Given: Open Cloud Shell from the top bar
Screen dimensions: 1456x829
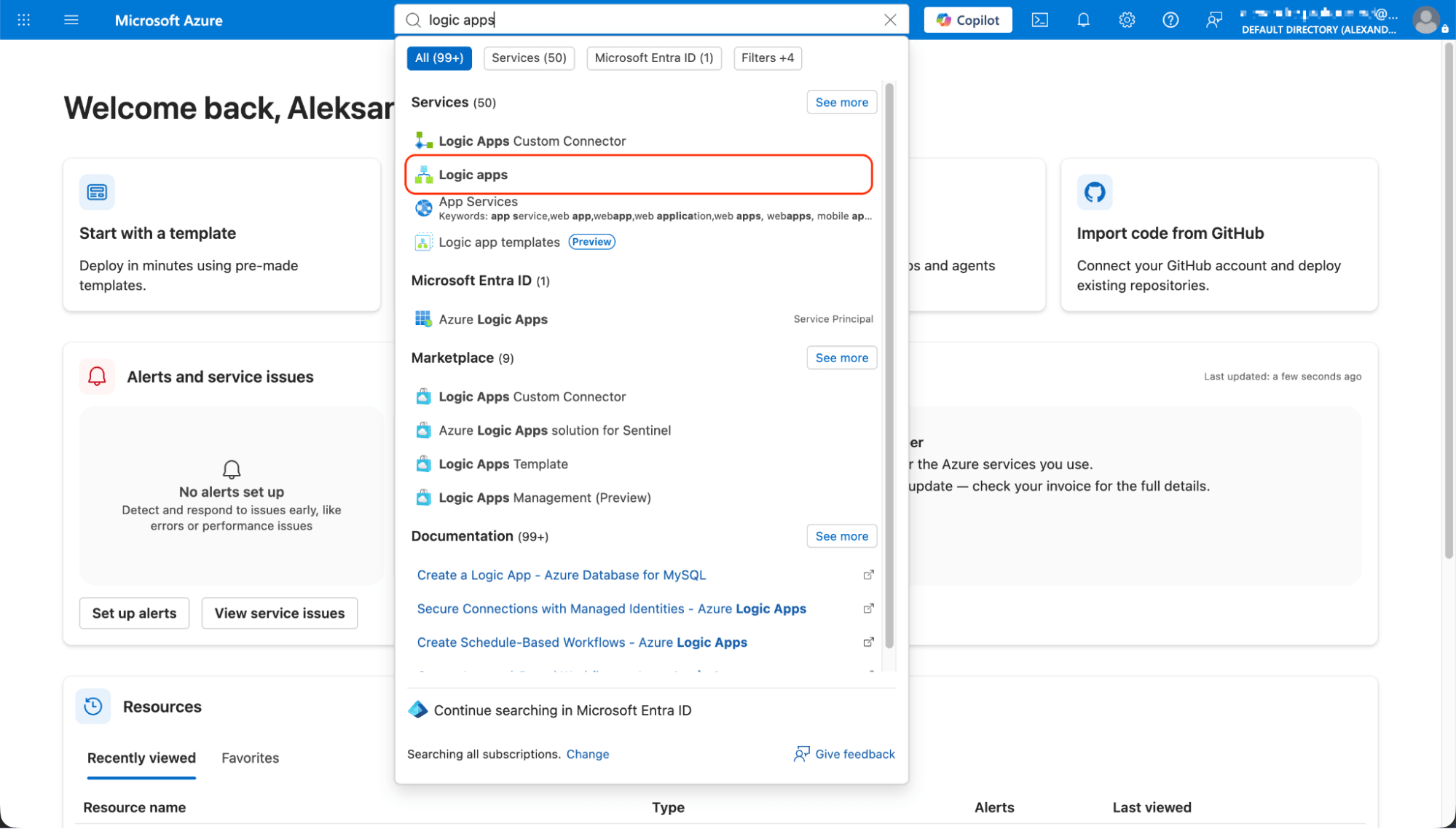Looking at the screenshot, I should point(1039,20).
